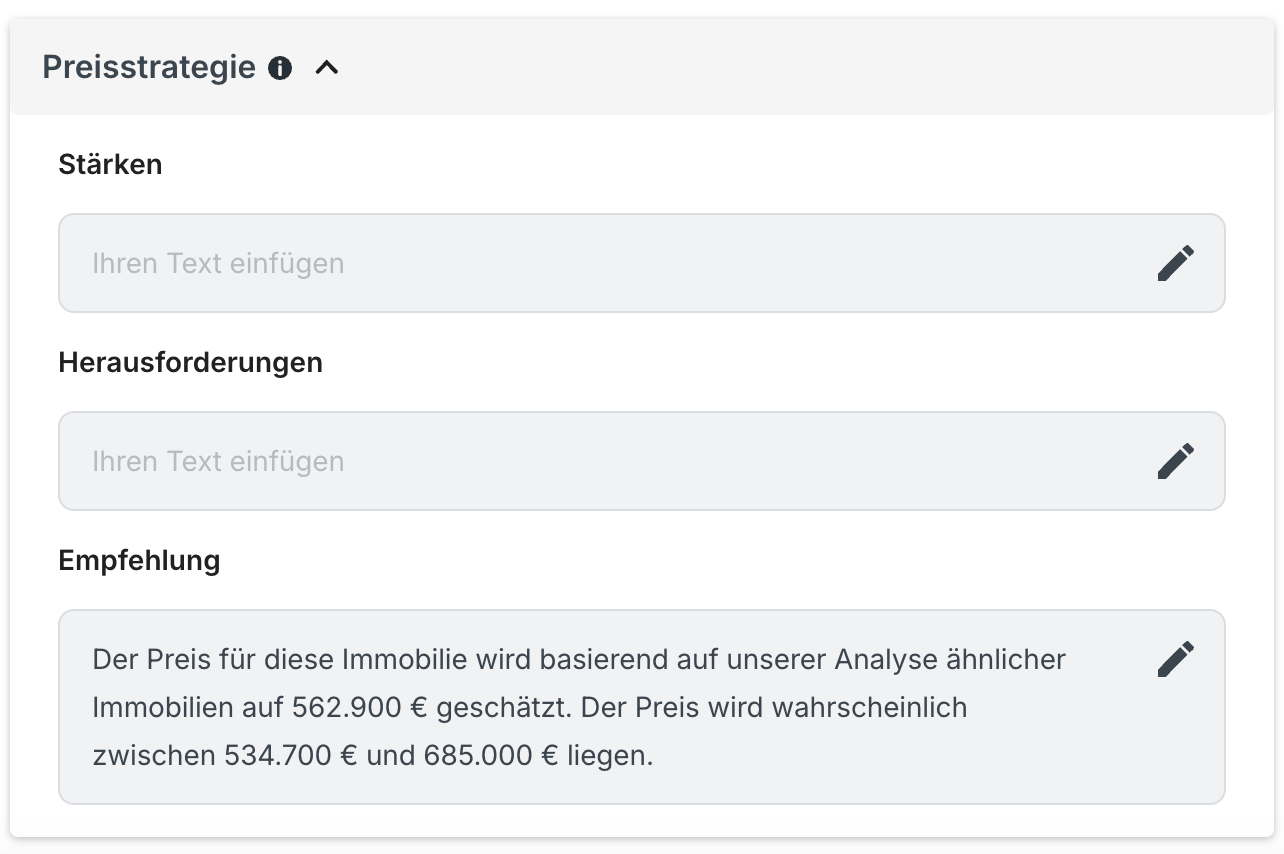Click the word liegen ending the recommendation
This screenshot has height=854, width=1284.
(610, 756)
